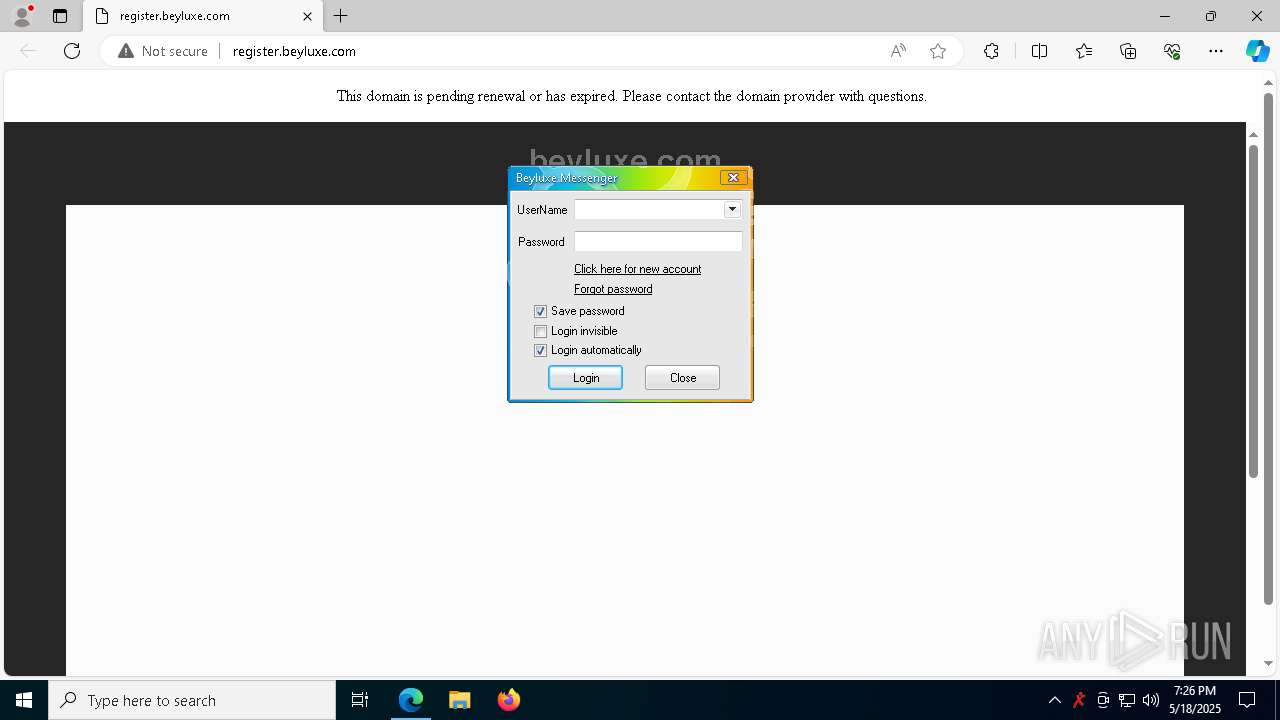Open the notification center icon
This screenshot has height=720, width=1280.
click(x=1247, y=700)
